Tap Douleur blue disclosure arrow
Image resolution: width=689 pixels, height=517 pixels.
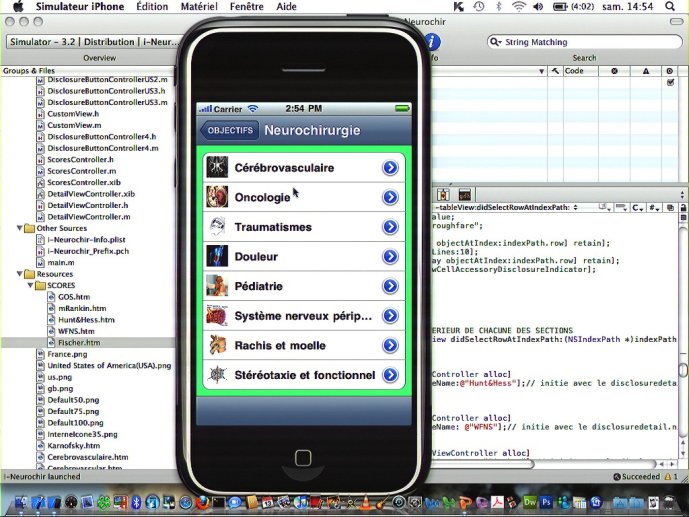pos(390,257)
